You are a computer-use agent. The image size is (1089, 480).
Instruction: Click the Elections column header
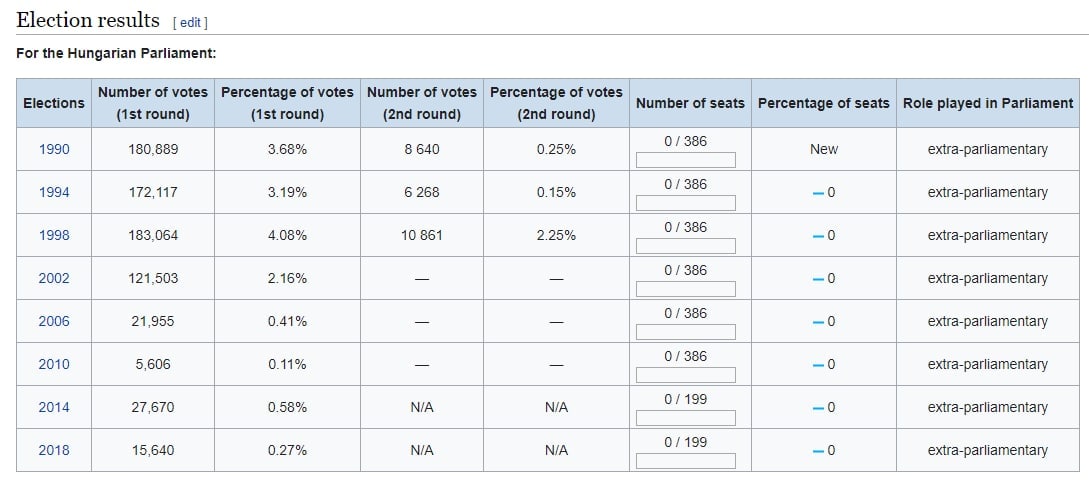coord(54,103)
